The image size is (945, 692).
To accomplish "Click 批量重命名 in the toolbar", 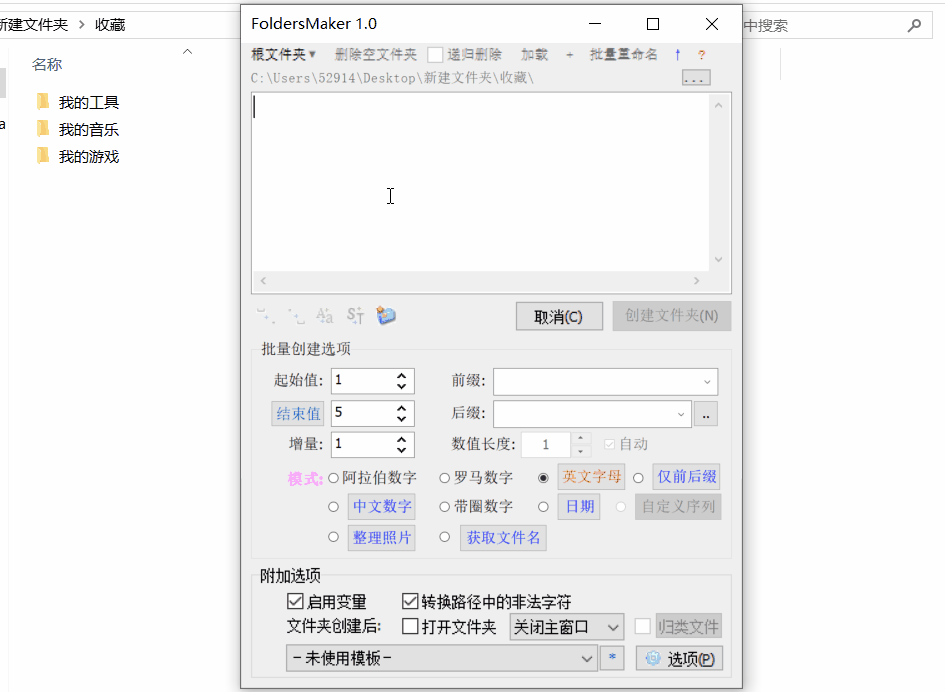I will (624, 55).
